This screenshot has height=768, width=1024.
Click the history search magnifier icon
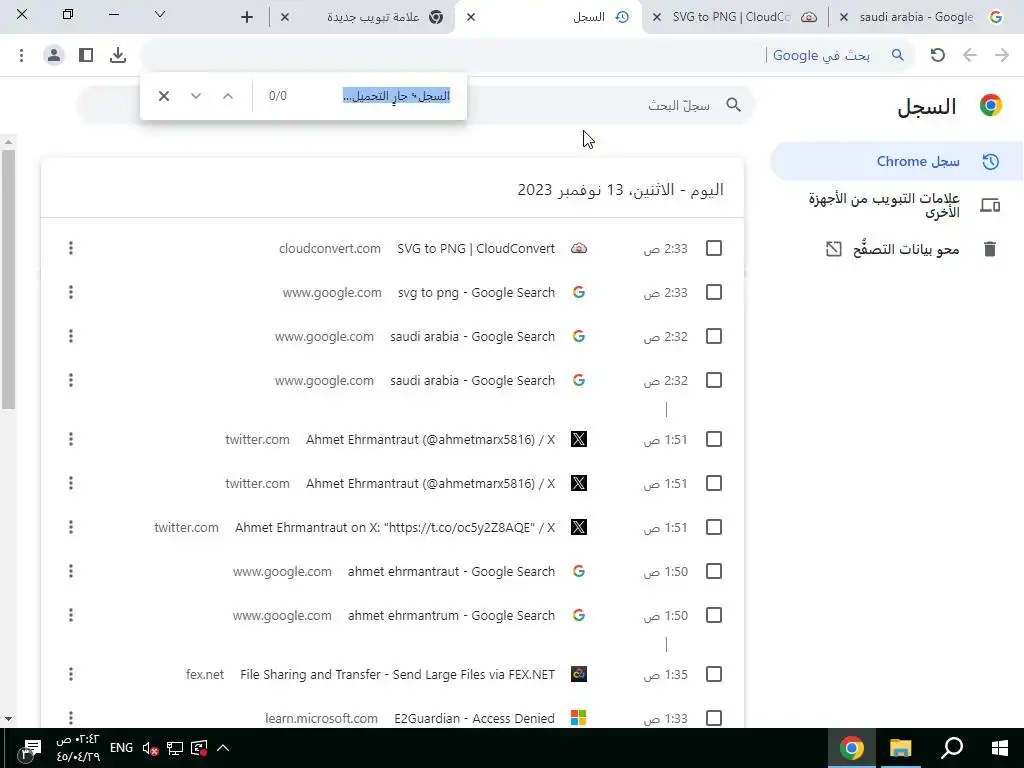point(733,104)
